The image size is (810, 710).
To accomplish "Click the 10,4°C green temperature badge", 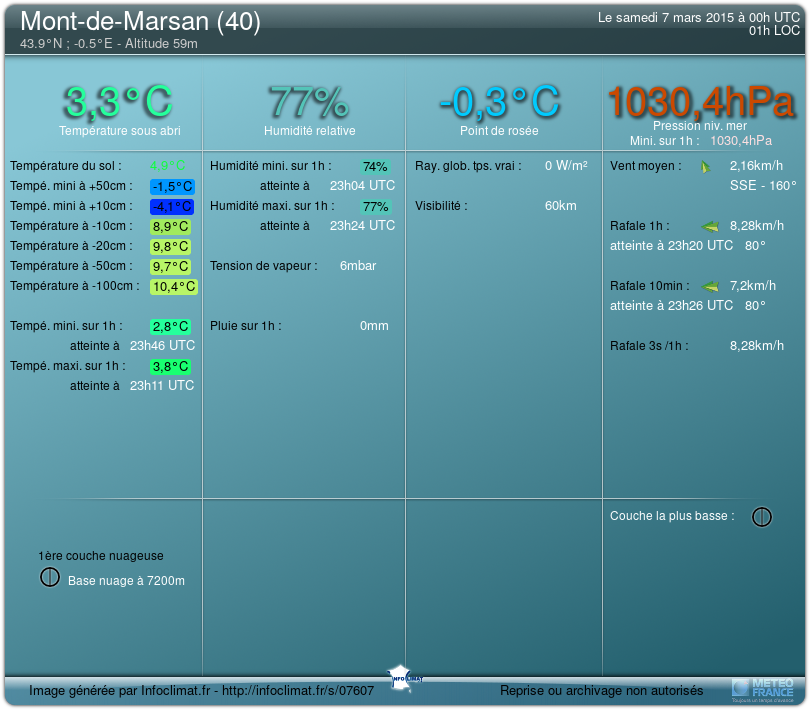I will click(174, 287).
